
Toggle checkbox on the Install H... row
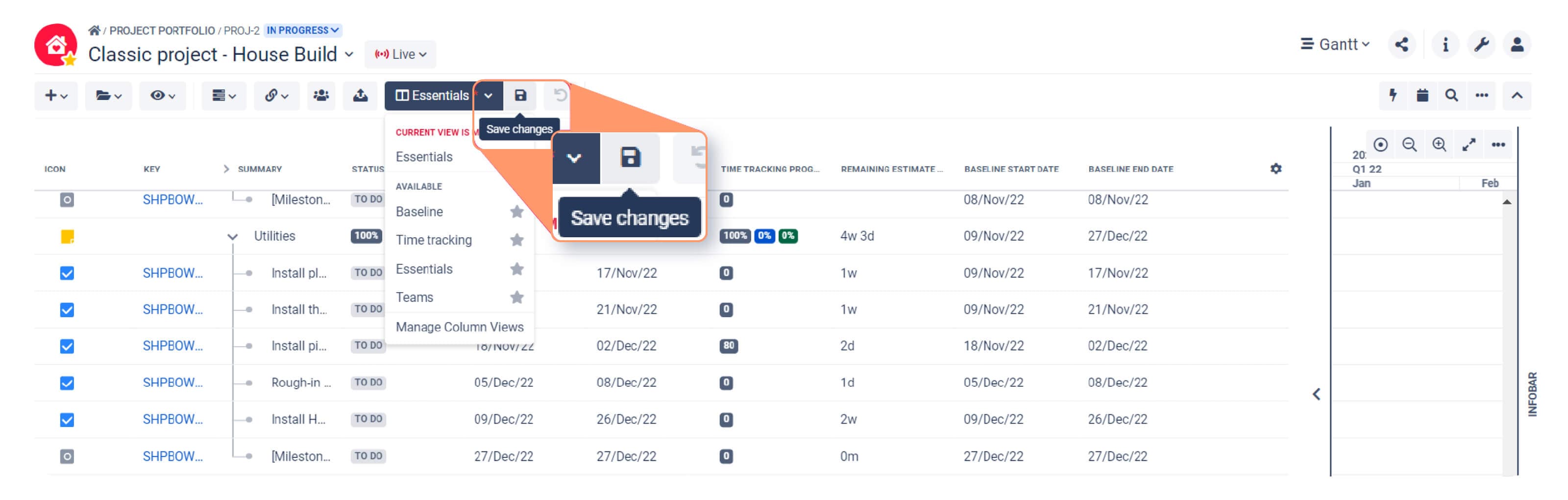67,420
